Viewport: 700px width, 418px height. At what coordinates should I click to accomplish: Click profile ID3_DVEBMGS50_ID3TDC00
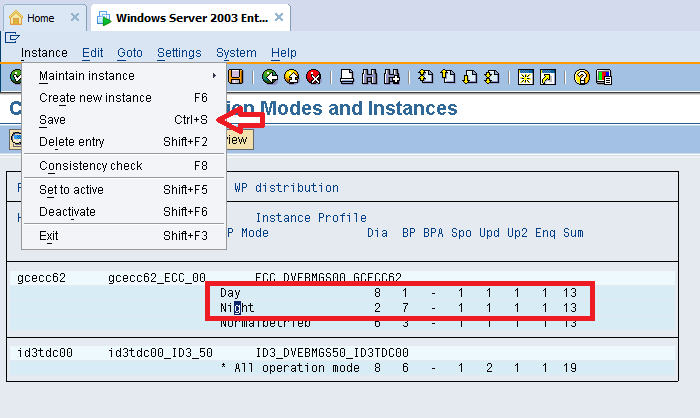[x=332, y=353]
